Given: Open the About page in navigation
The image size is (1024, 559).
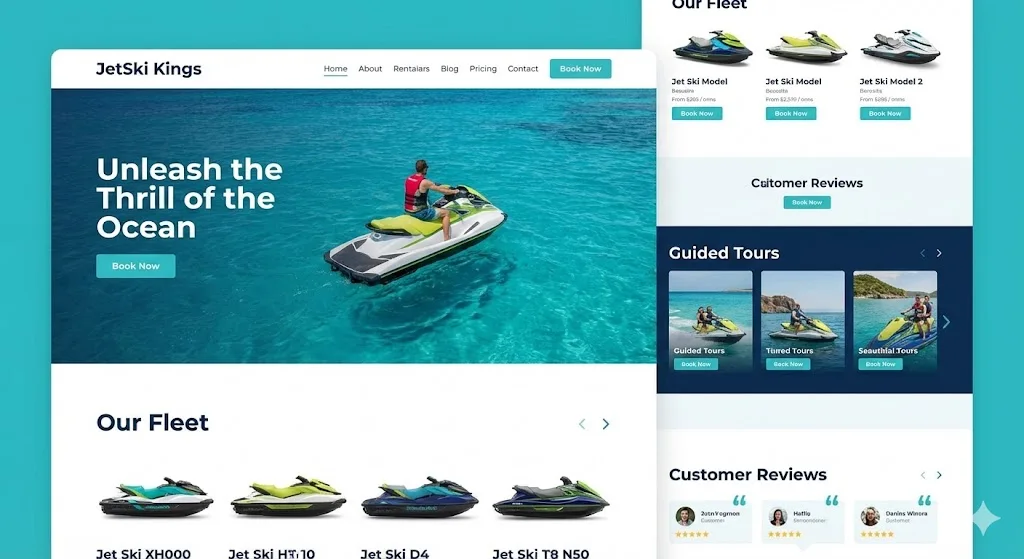Looking at the screenshot, I should pos(370,69).
